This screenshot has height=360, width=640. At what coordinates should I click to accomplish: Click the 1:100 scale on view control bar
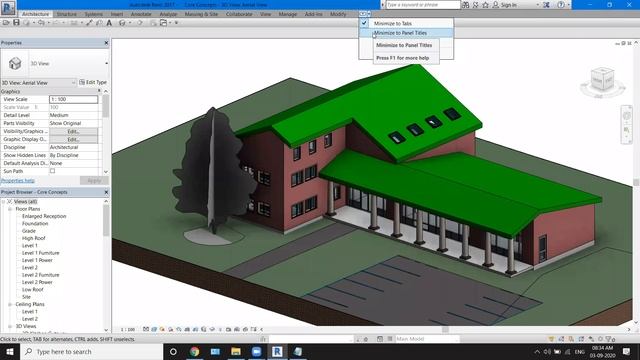tap(128, 329)
